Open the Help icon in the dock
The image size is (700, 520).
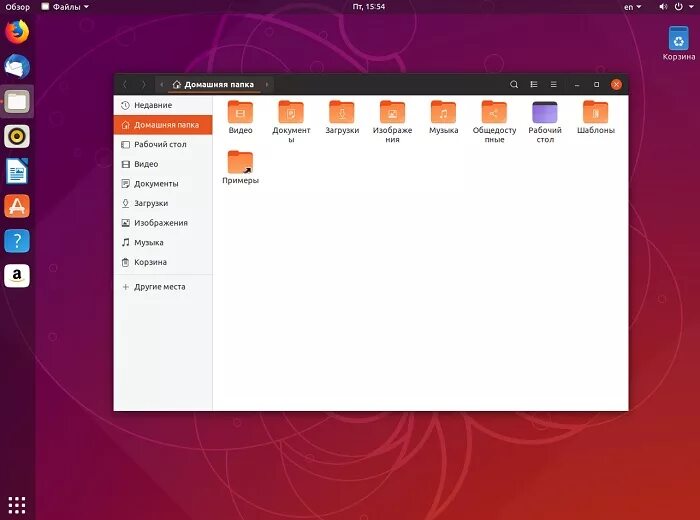click(17, 241)
